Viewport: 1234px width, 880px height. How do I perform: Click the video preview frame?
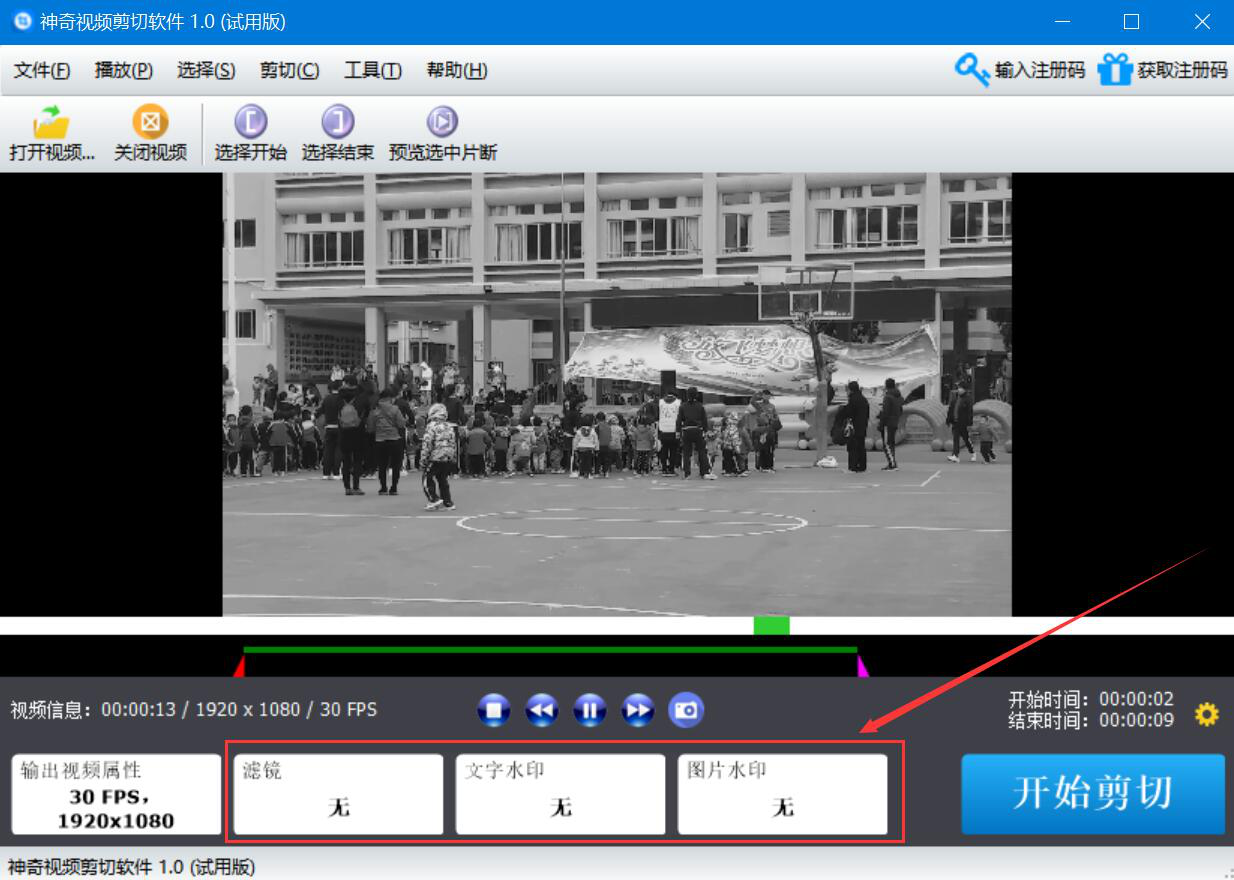click(617, 394)
